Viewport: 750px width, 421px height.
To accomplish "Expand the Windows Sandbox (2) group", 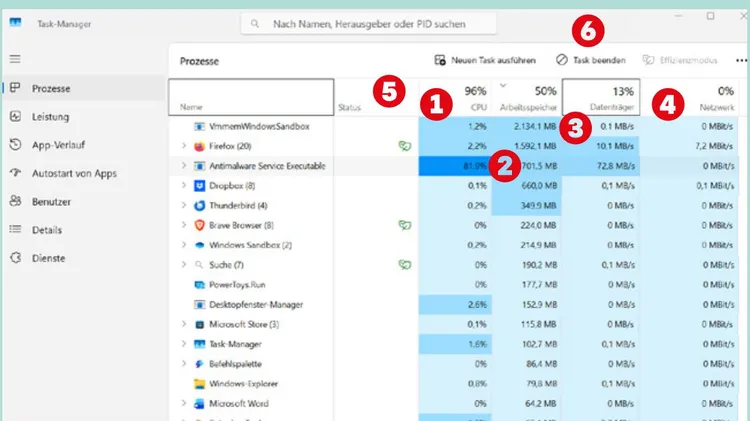I will pos(184,244).
